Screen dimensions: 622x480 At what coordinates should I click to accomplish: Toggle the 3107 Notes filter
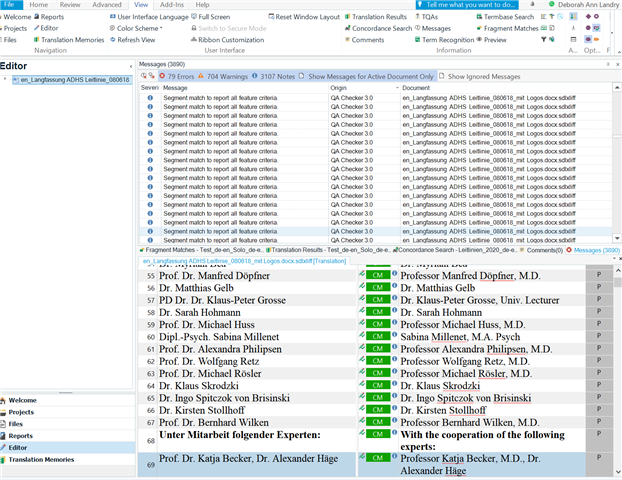coord(273,76)
